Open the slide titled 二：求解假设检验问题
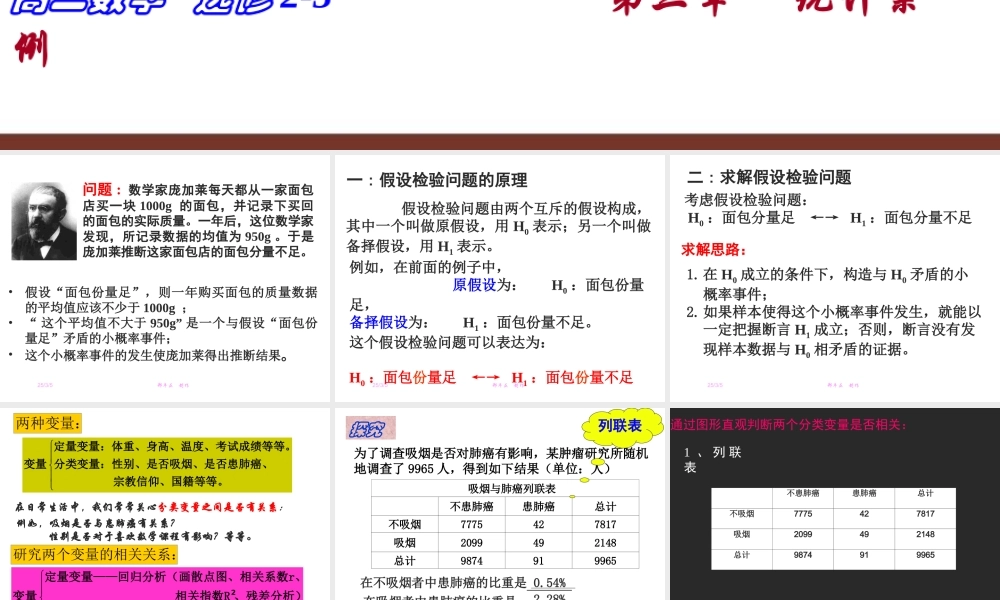1000x600 pixels. point(835,278)
